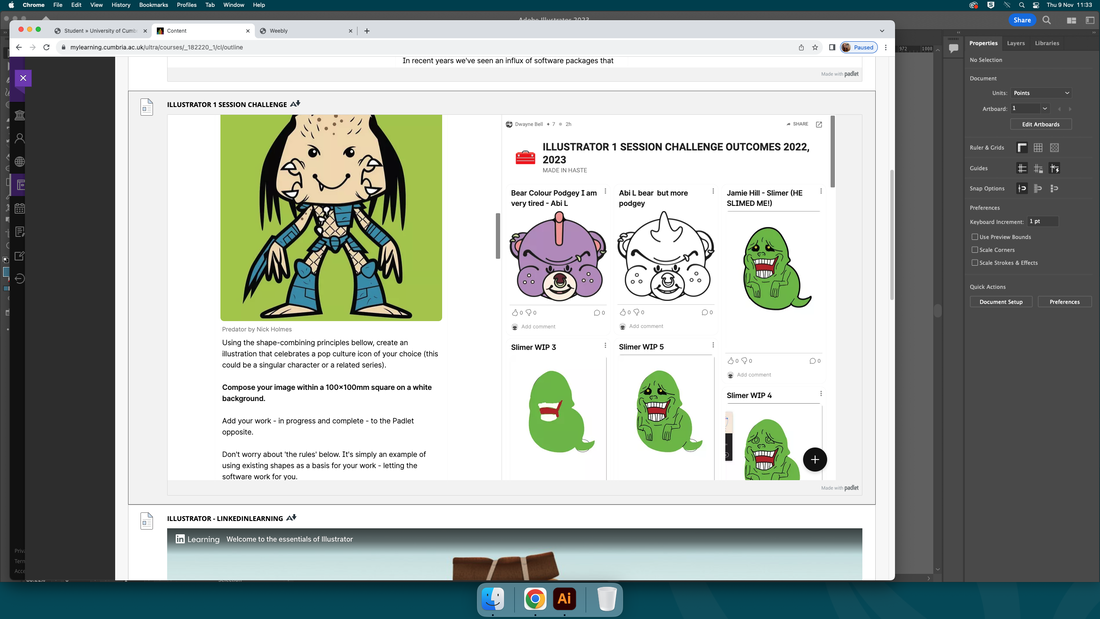Click the Sign Out icon in Blackboard sidebar
This screenshot has width=1100, height=619.
(x=20, y=279)
